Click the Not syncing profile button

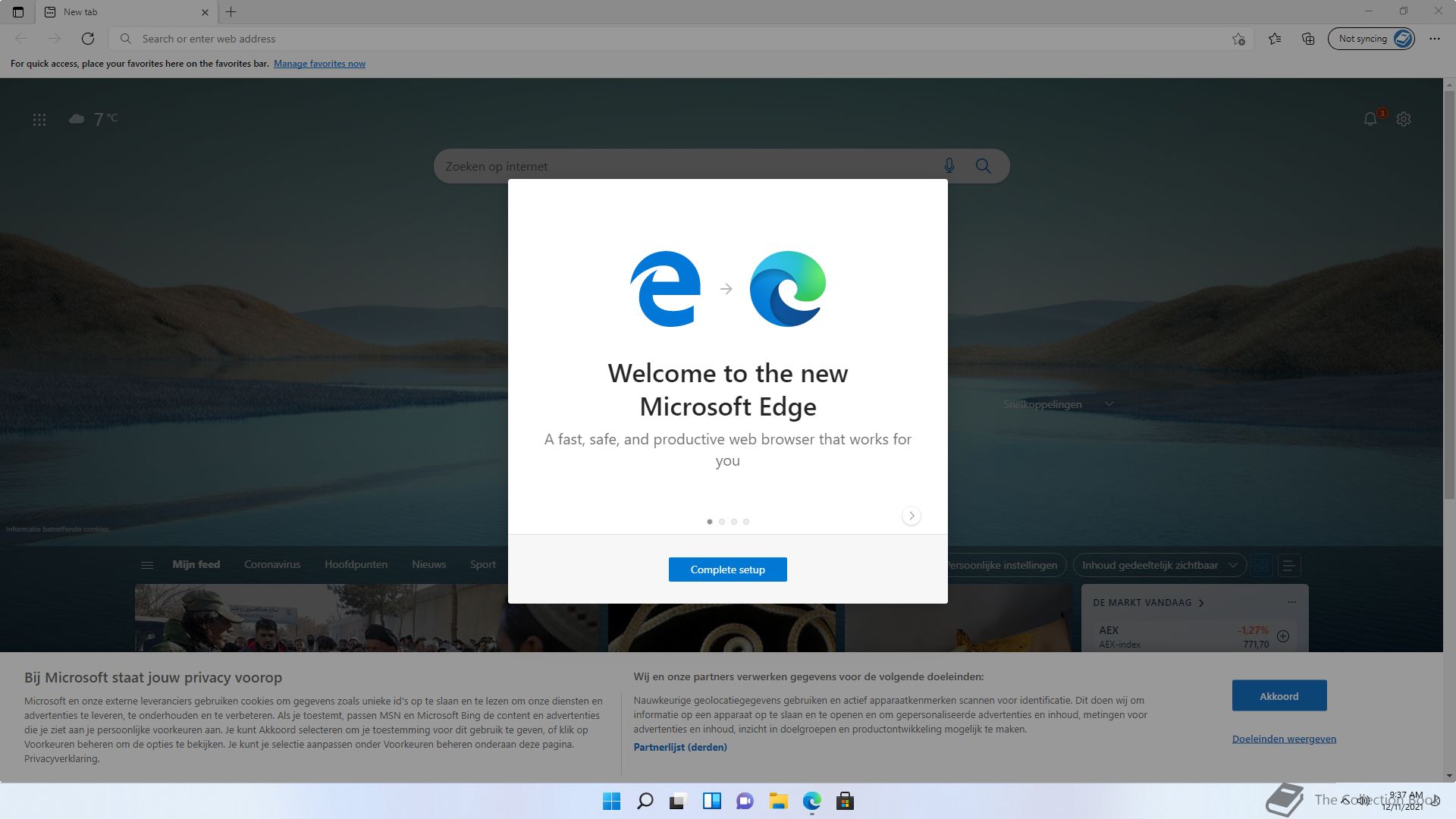coord(1371,39)
